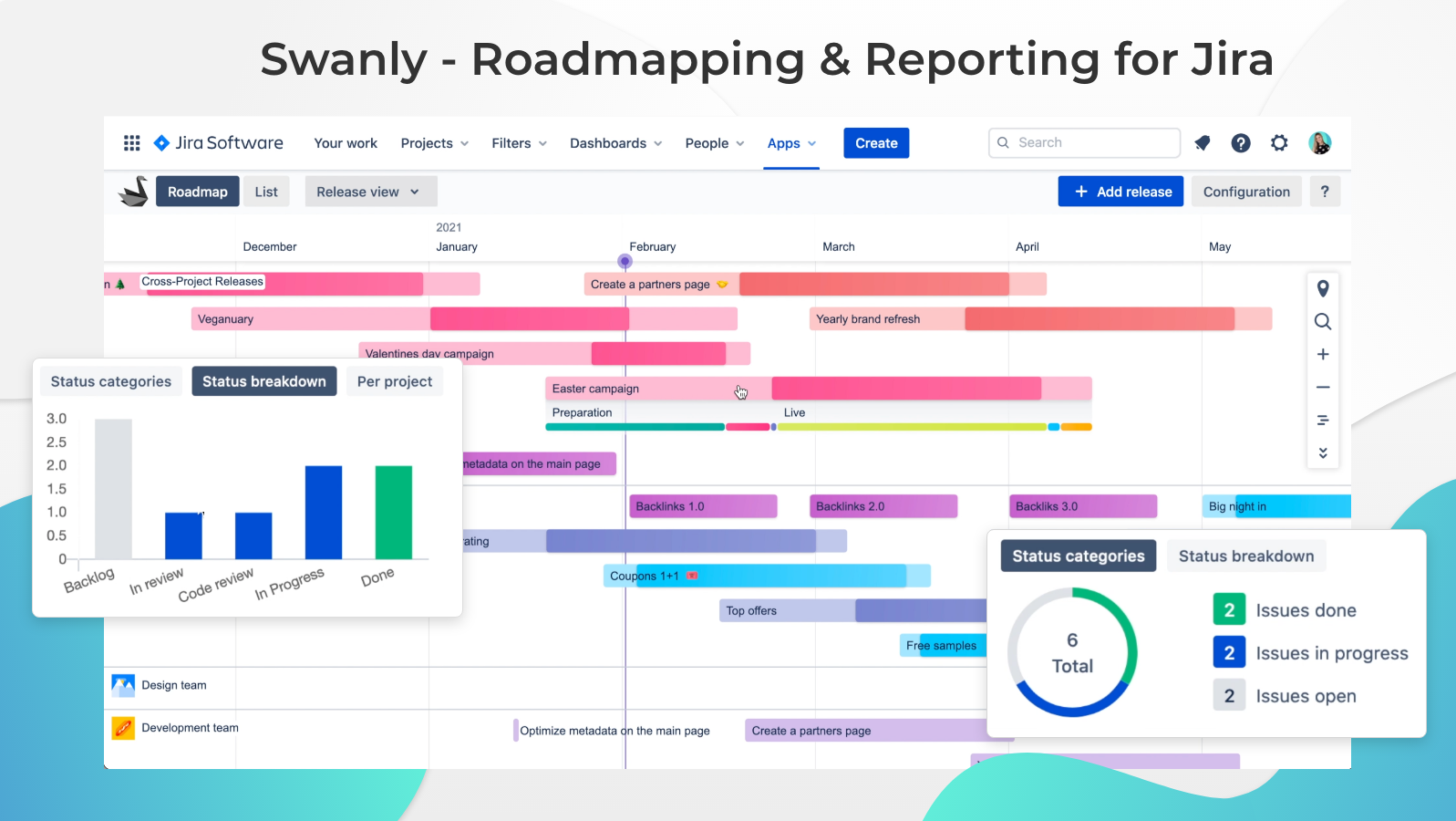Open Jira settings gear
The width and height of the screenshot is (1456, 821).
1279,143
